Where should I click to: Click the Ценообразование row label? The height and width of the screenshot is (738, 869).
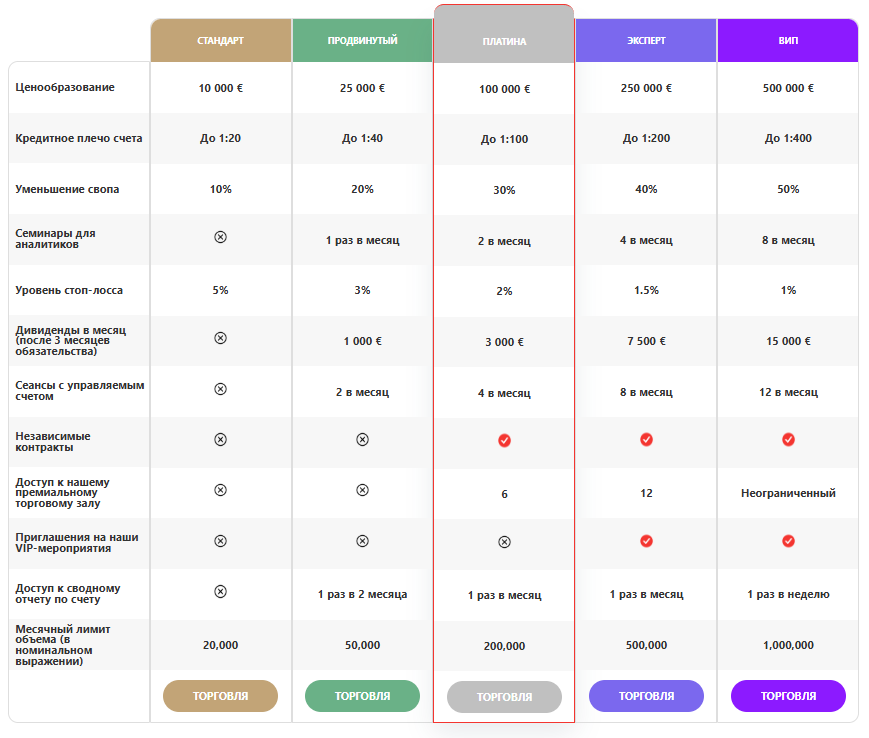coord(65,88)
